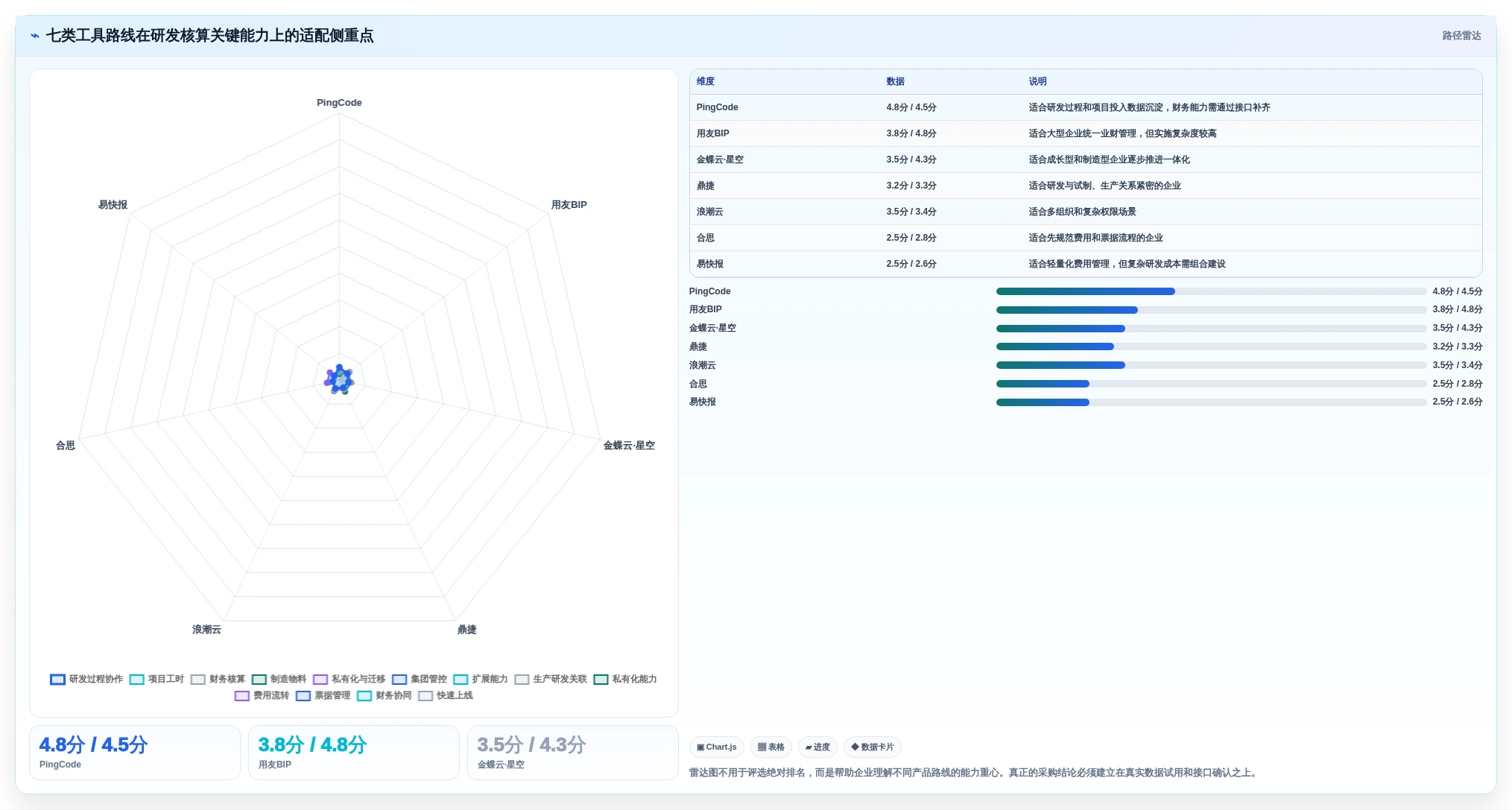
Task: Show or hide the 扩展能力 series
Action: click(480, 679)
